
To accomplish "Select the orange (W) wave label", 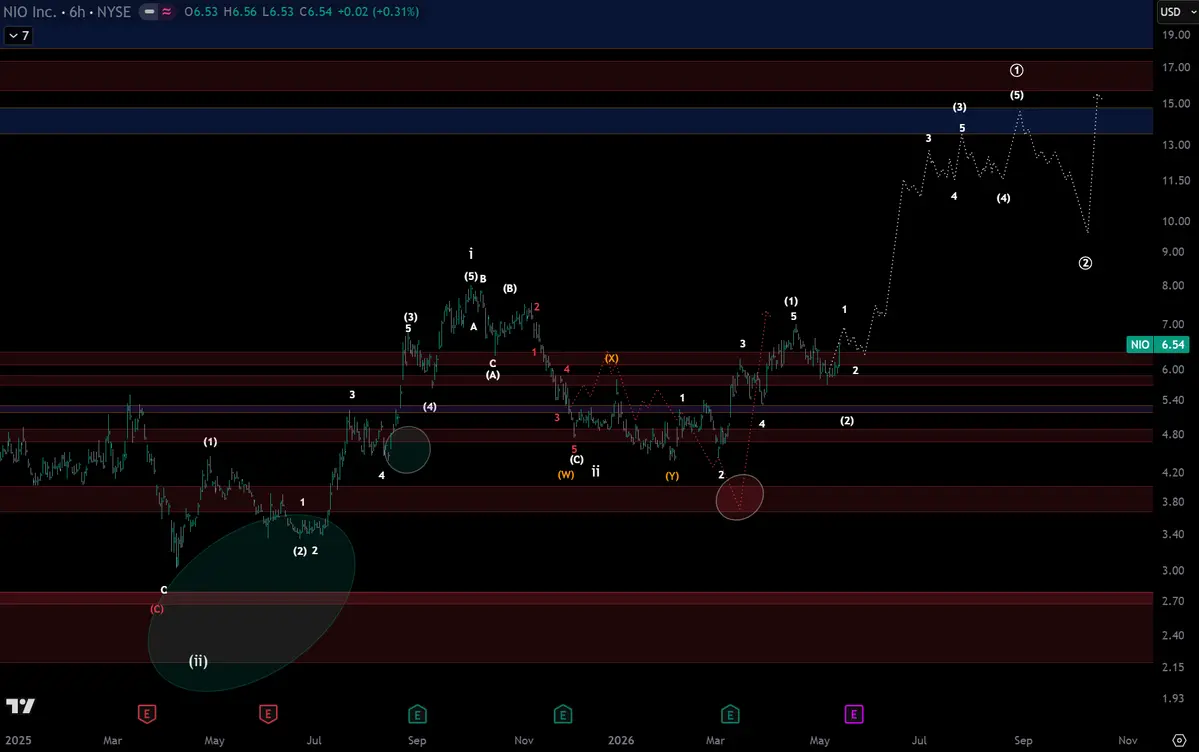I will tap(566, 474).
